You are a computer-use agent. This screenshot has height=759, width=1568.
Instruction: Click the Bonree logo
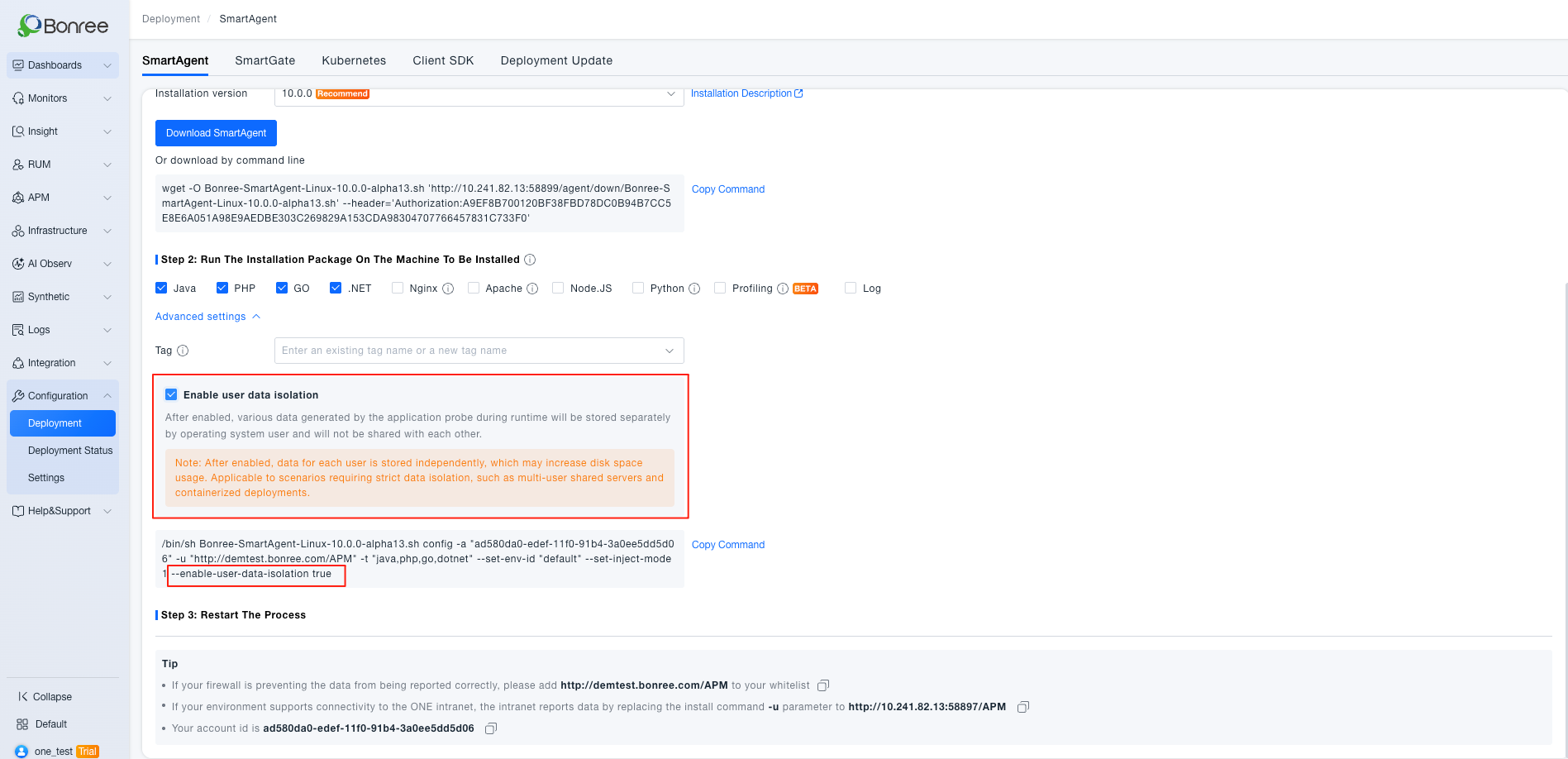[x=63, y=26]
